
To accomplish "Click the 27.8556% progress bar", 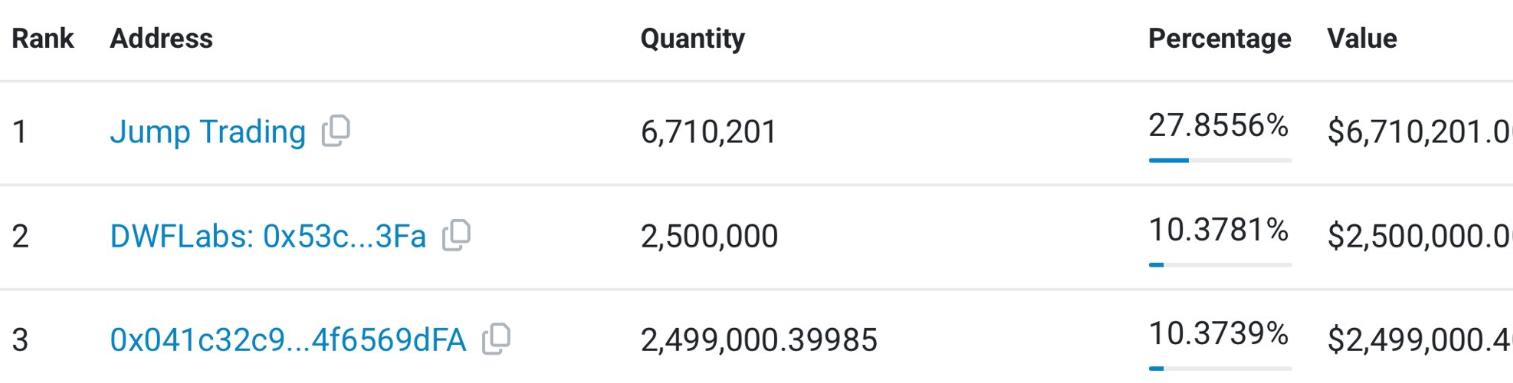I will pos(1221,159).
